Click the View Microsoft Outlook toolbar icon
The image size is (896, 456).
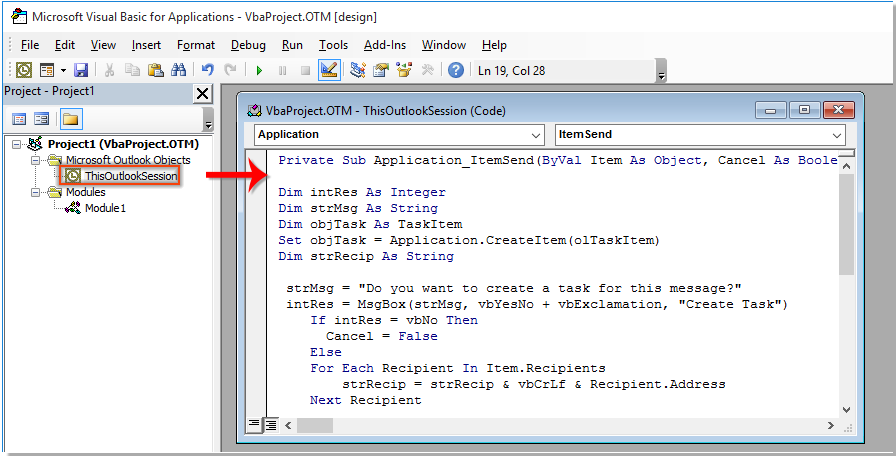pyautogui.click(x=24, y=70)
